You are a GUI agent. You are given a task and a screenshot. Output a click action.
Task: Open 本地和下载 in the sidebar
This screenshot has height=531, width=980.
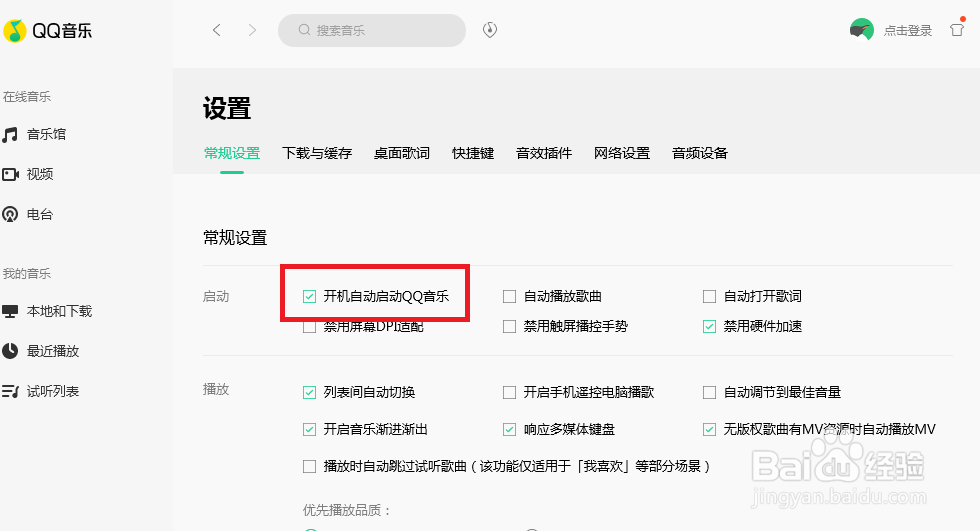coord(58,311)
